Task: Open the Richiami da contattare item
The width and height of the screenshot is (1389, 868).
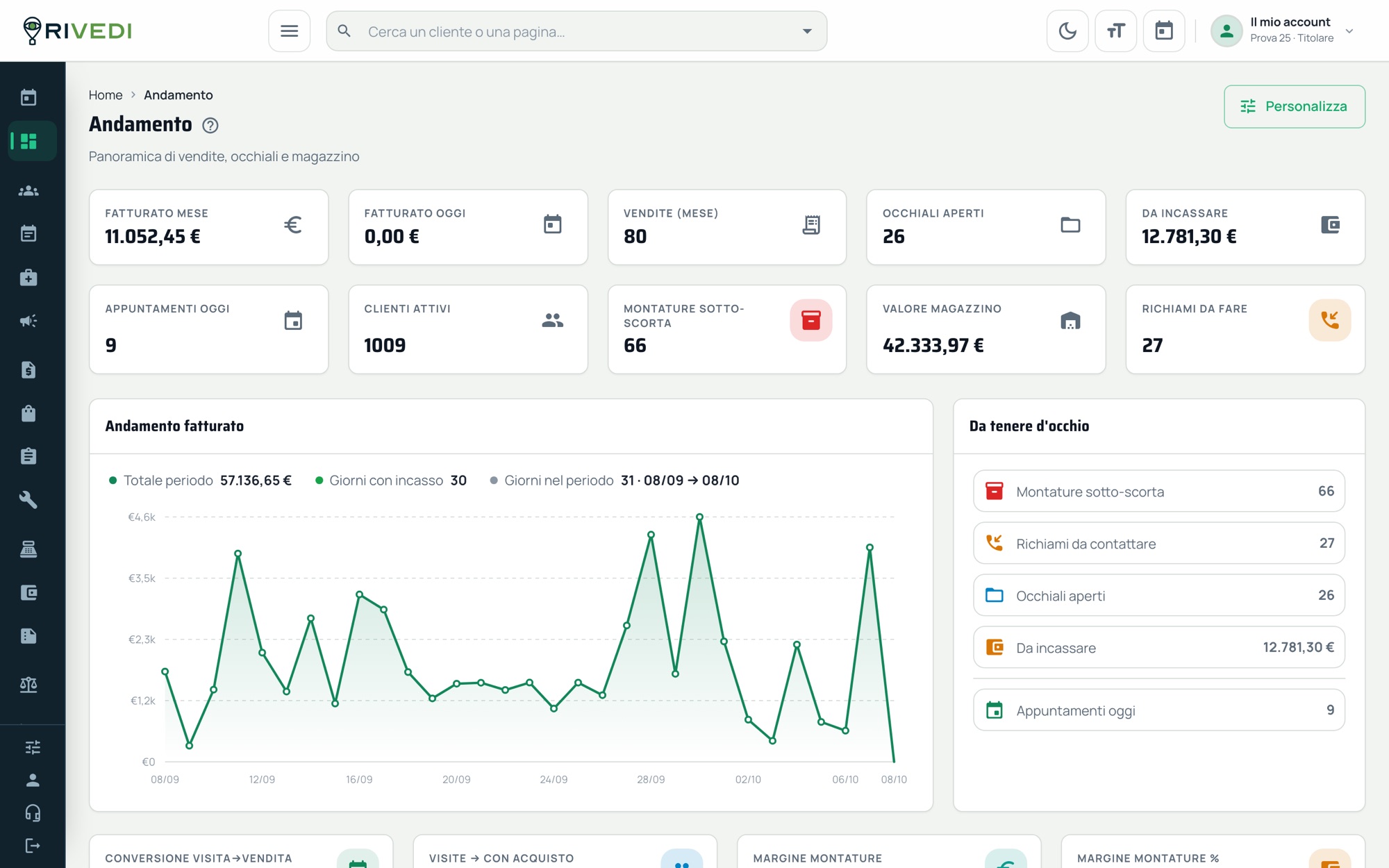Action: pyautogui.click(x=1158, y=543)
